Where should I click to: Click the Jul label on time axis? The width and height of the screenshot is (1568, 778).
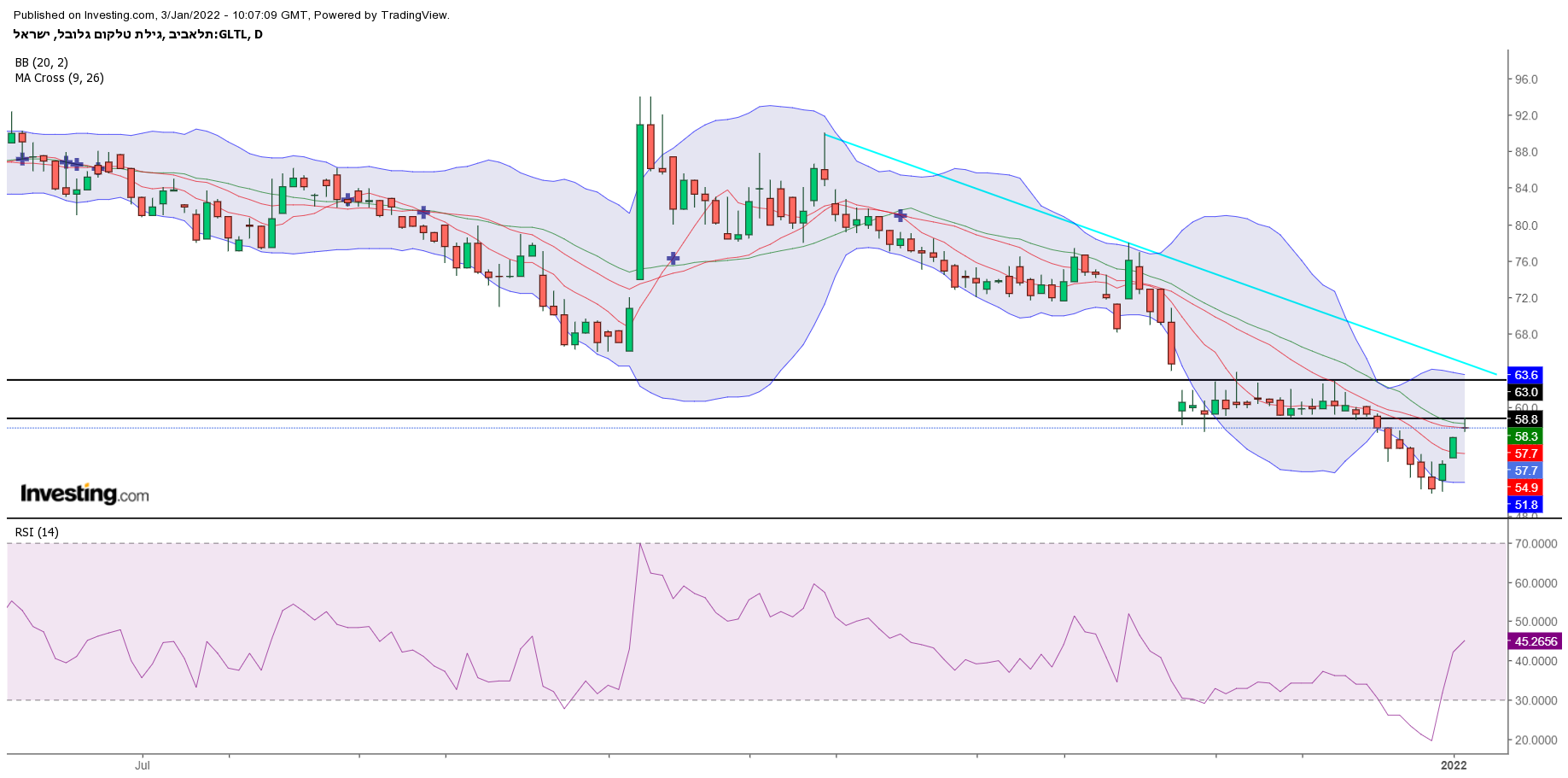click(x=142, y=765)
